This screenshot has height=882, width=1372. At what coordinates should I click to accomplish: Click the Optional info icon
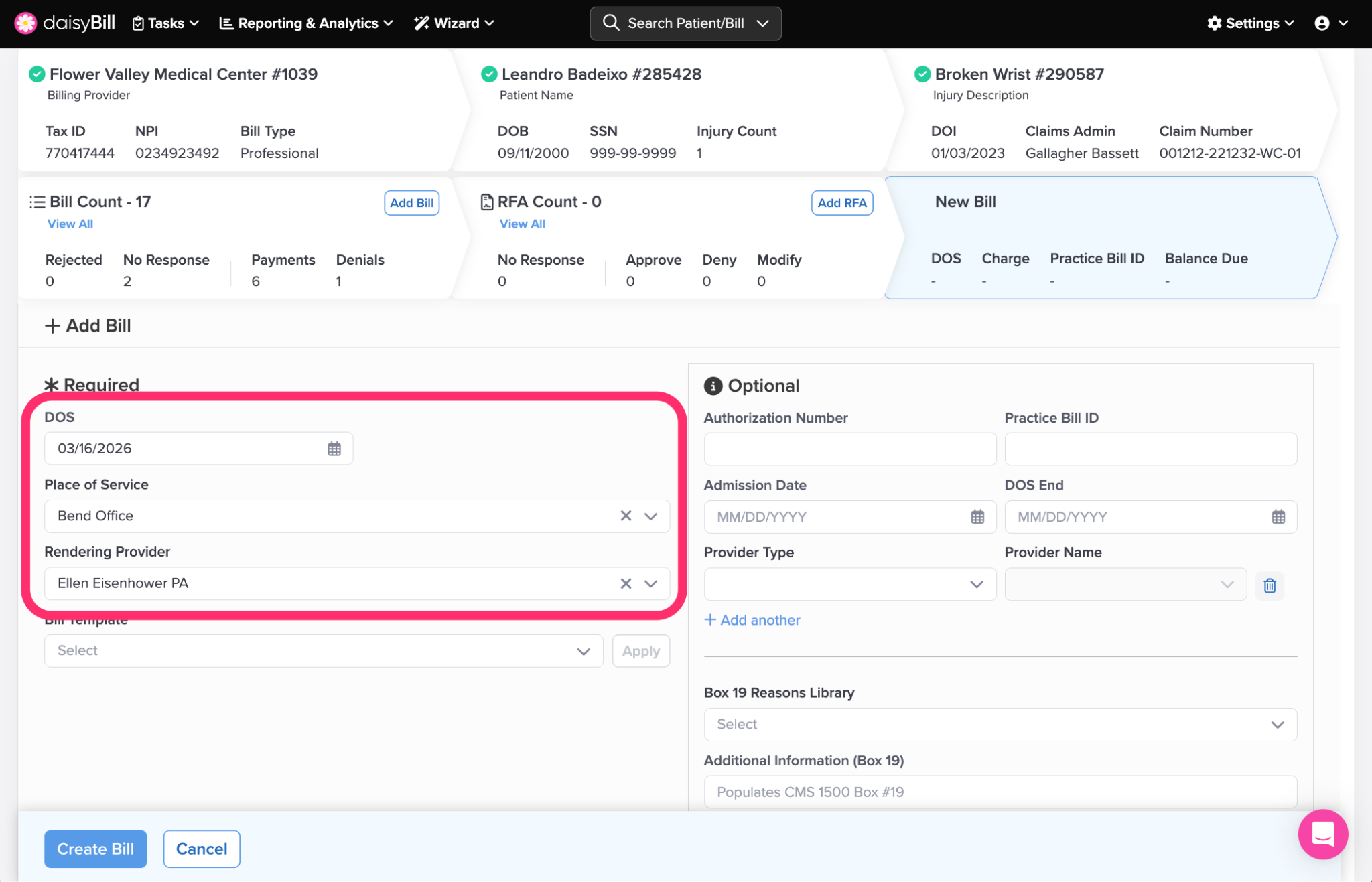pos(713,386)
